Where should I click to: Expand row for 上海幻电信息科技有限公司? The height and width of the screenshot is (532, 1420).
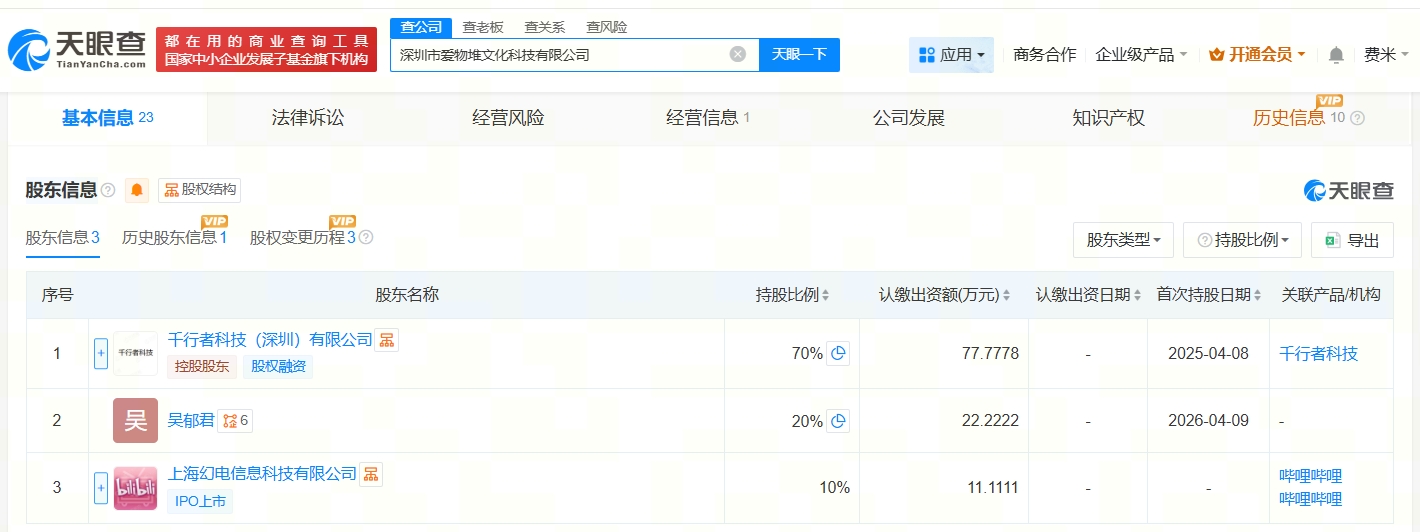(x=100, y=488)
